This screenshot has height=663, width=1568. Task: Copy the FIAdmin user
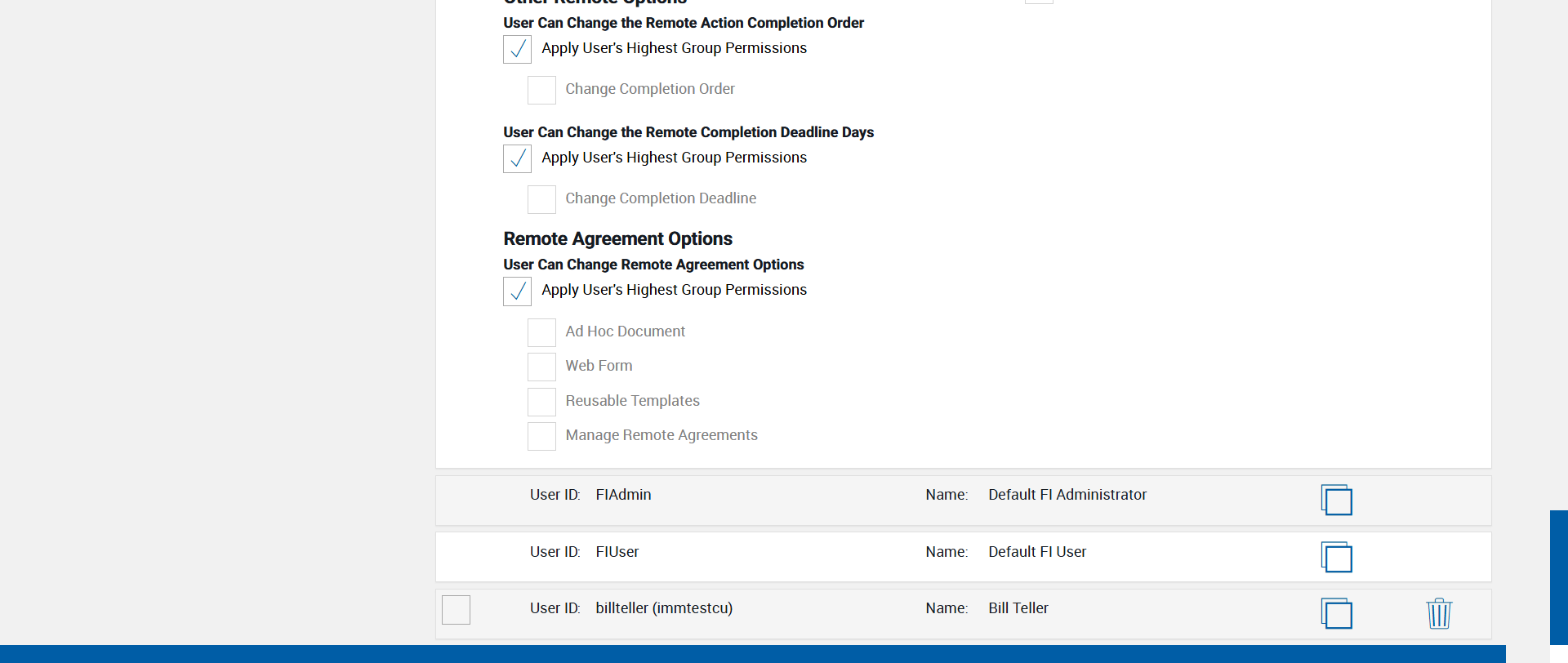[x=1336, y=500]
